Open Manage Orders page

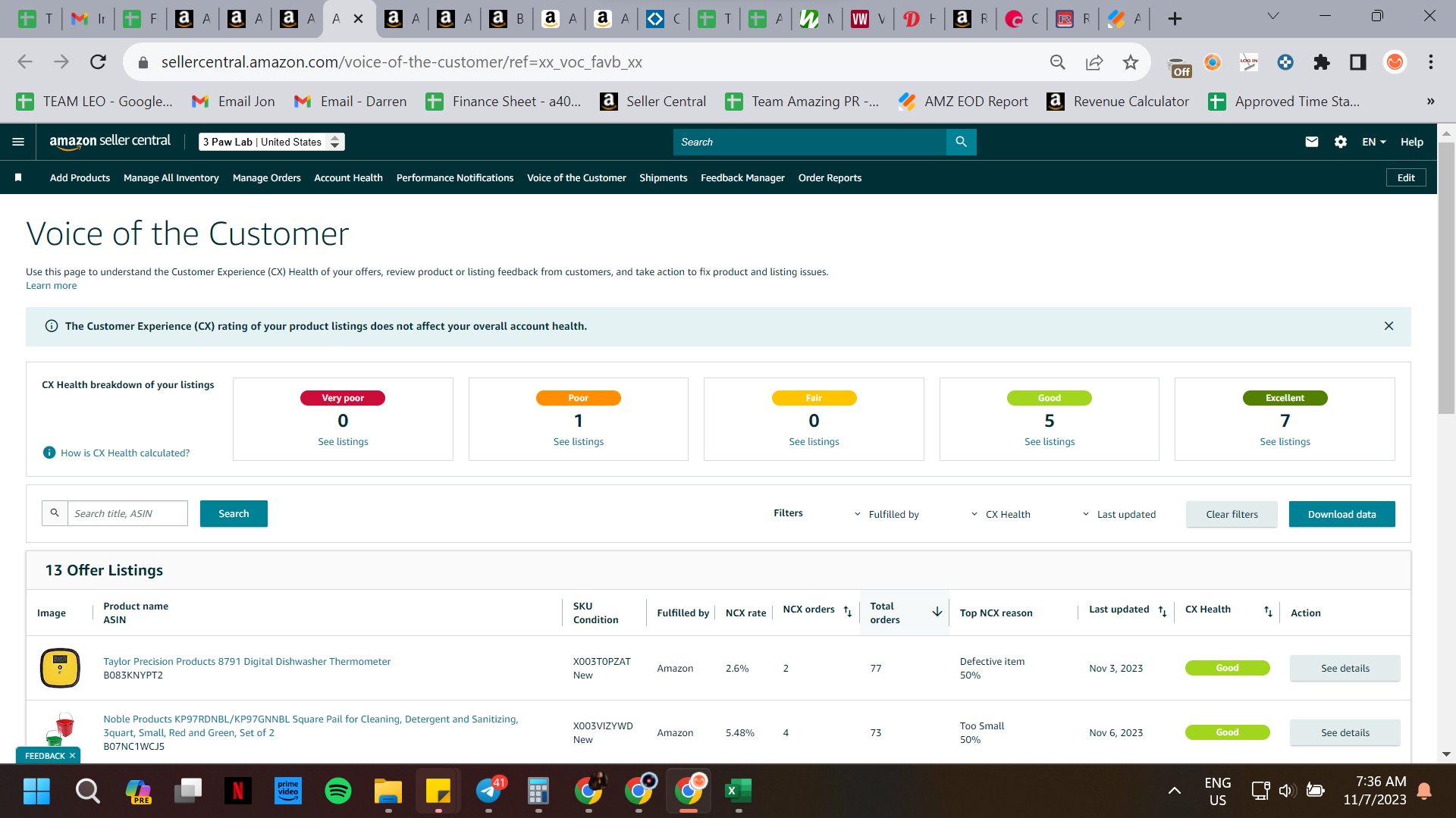[x=266, y=177]
